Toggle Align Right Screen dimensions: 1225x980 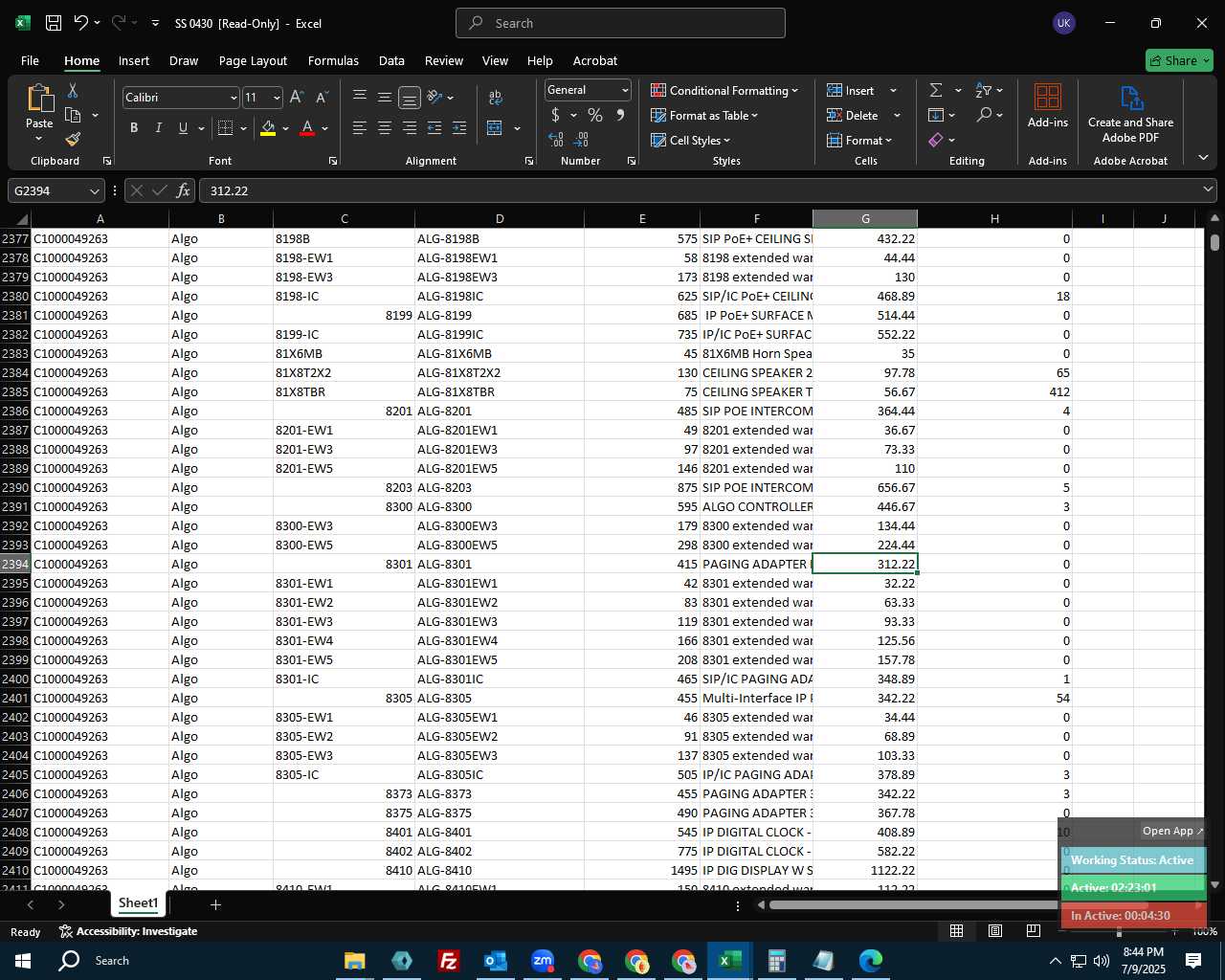pos(410,128)
